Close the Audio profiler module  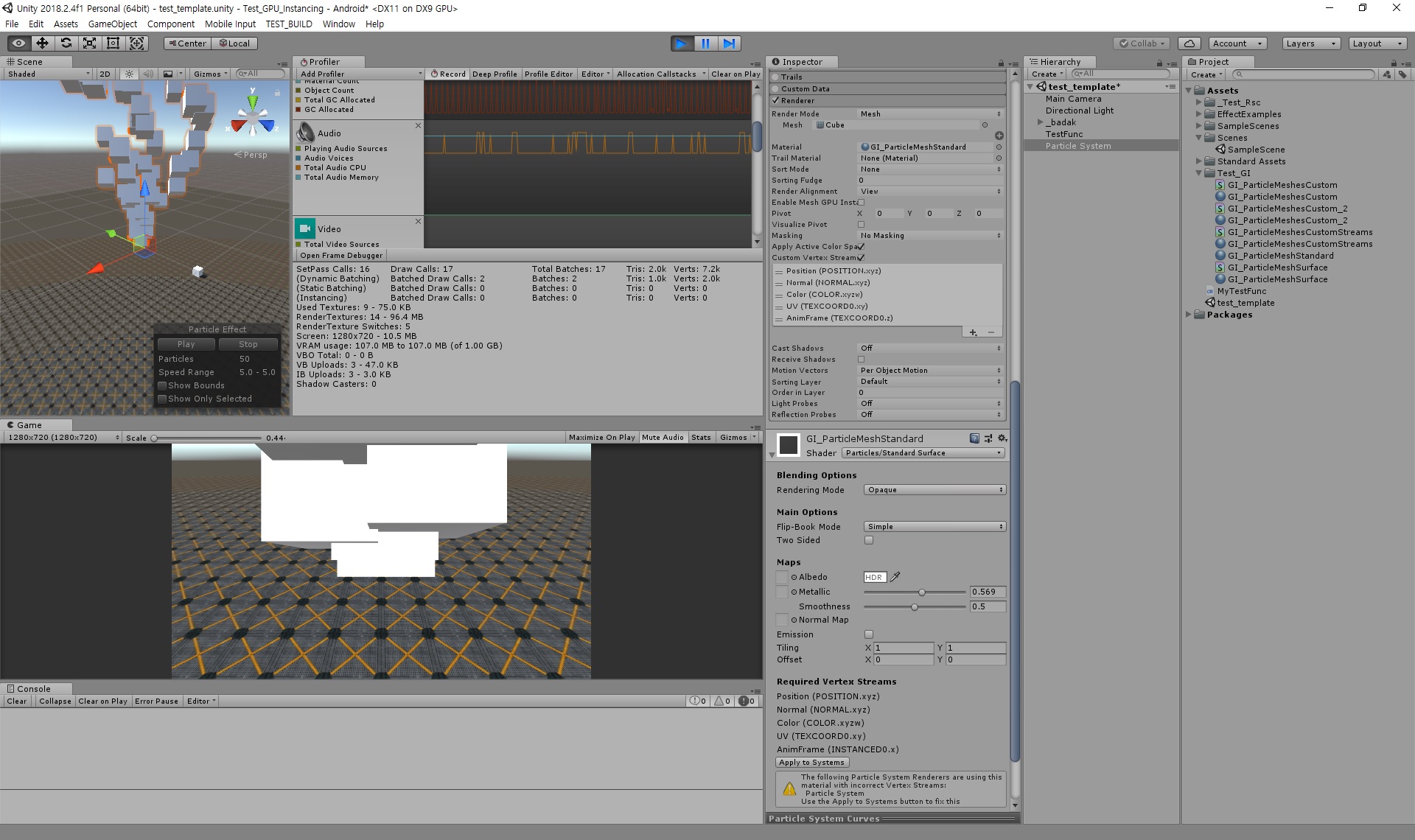(418, 126)
